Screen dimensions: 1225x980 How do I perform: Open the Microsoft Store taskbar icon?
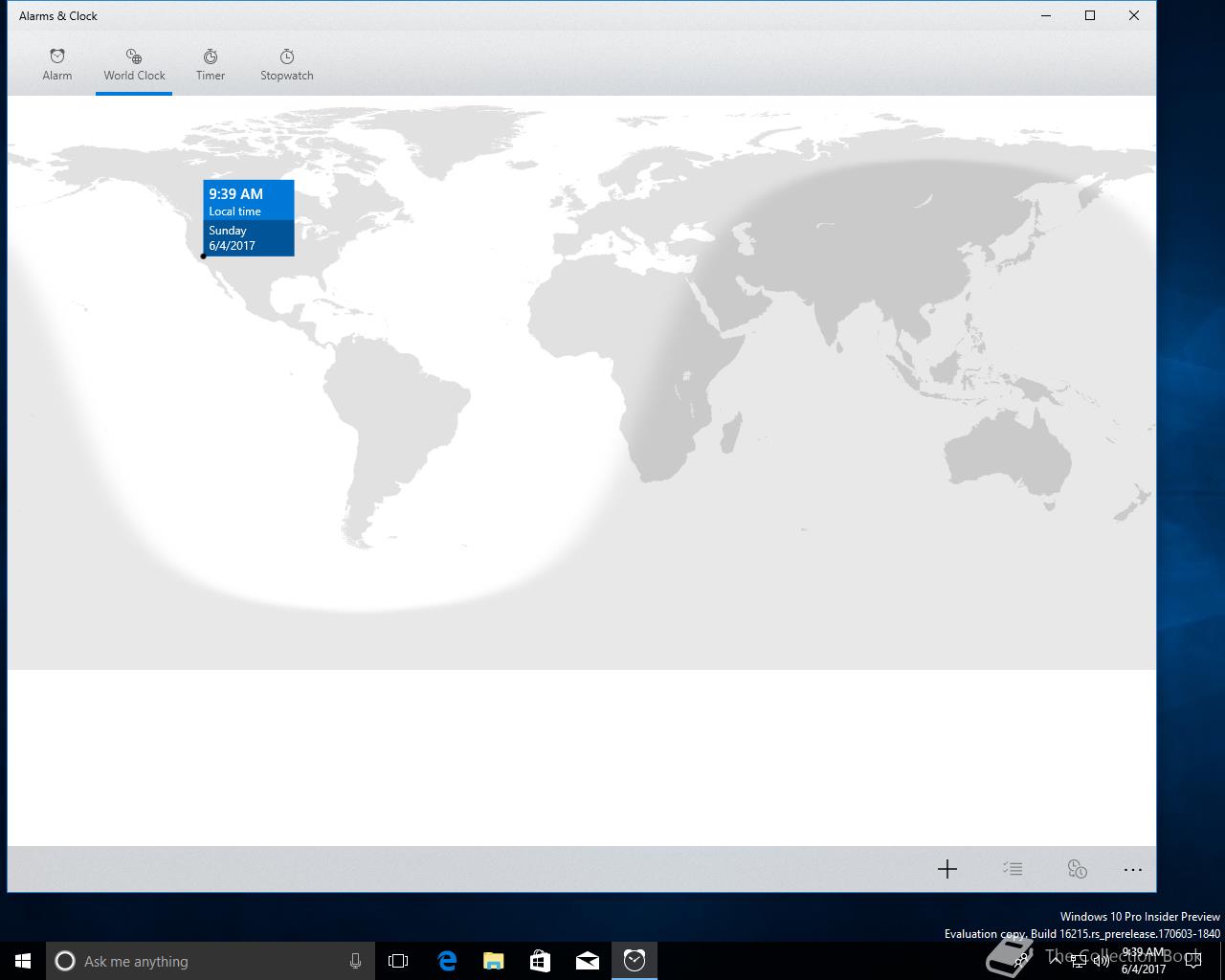(x=540, y=961)
